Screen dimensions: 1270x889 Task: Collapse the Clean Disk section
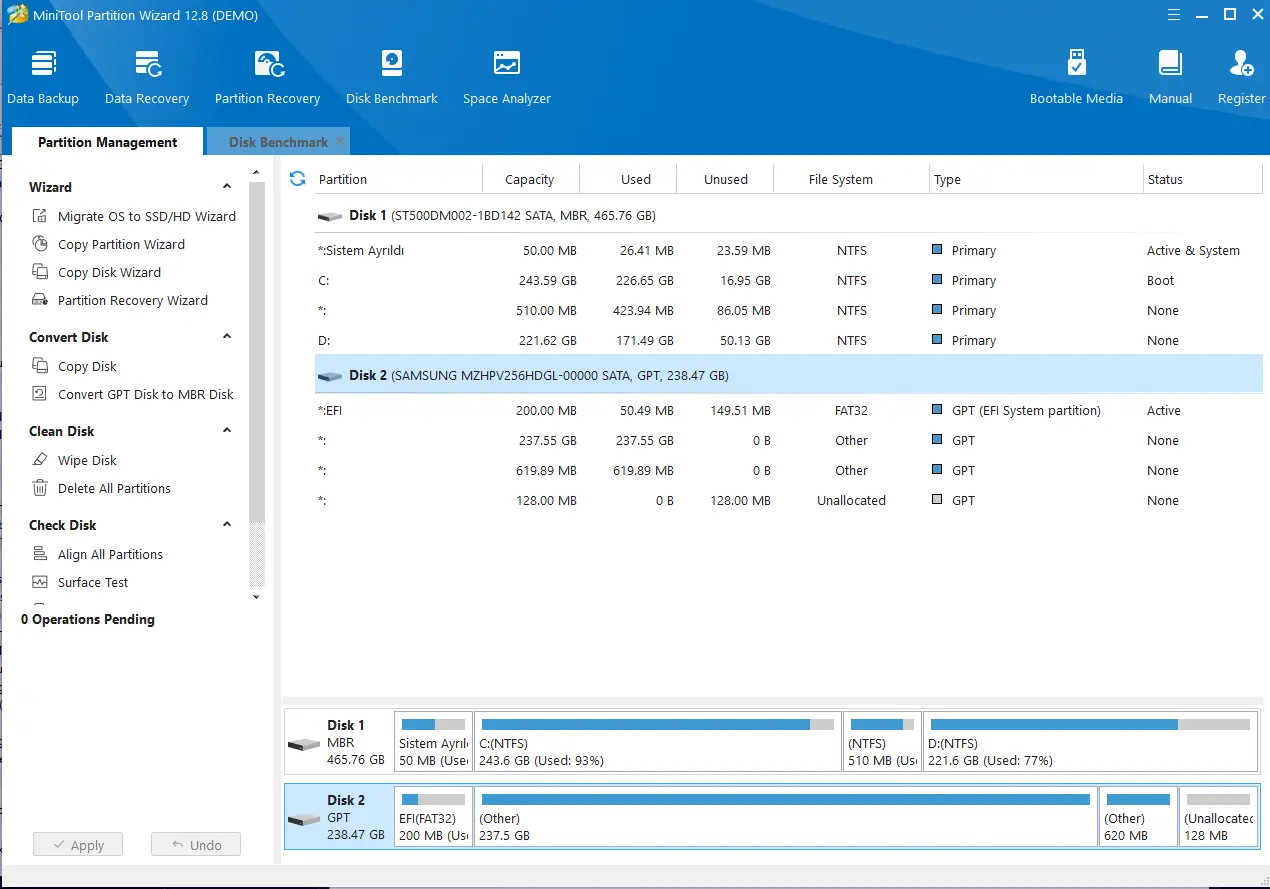click(x=227, y=431)
